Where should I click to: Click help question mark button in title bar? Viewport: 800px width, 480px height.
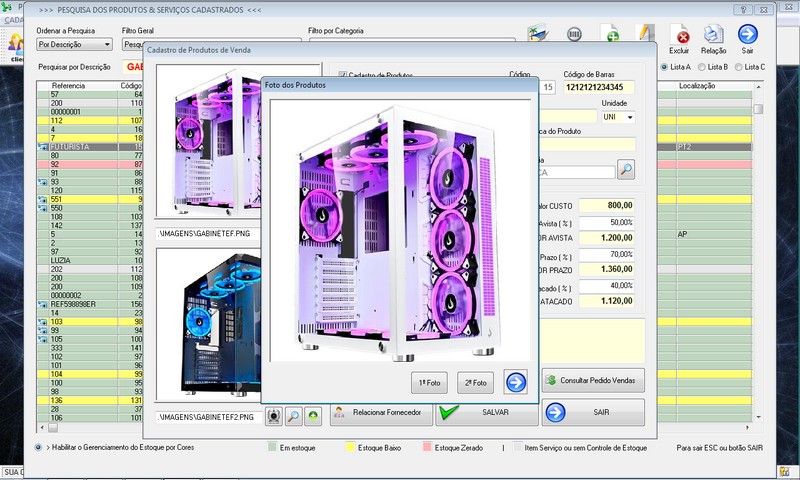pyautogui.click(x=742, y=9)
